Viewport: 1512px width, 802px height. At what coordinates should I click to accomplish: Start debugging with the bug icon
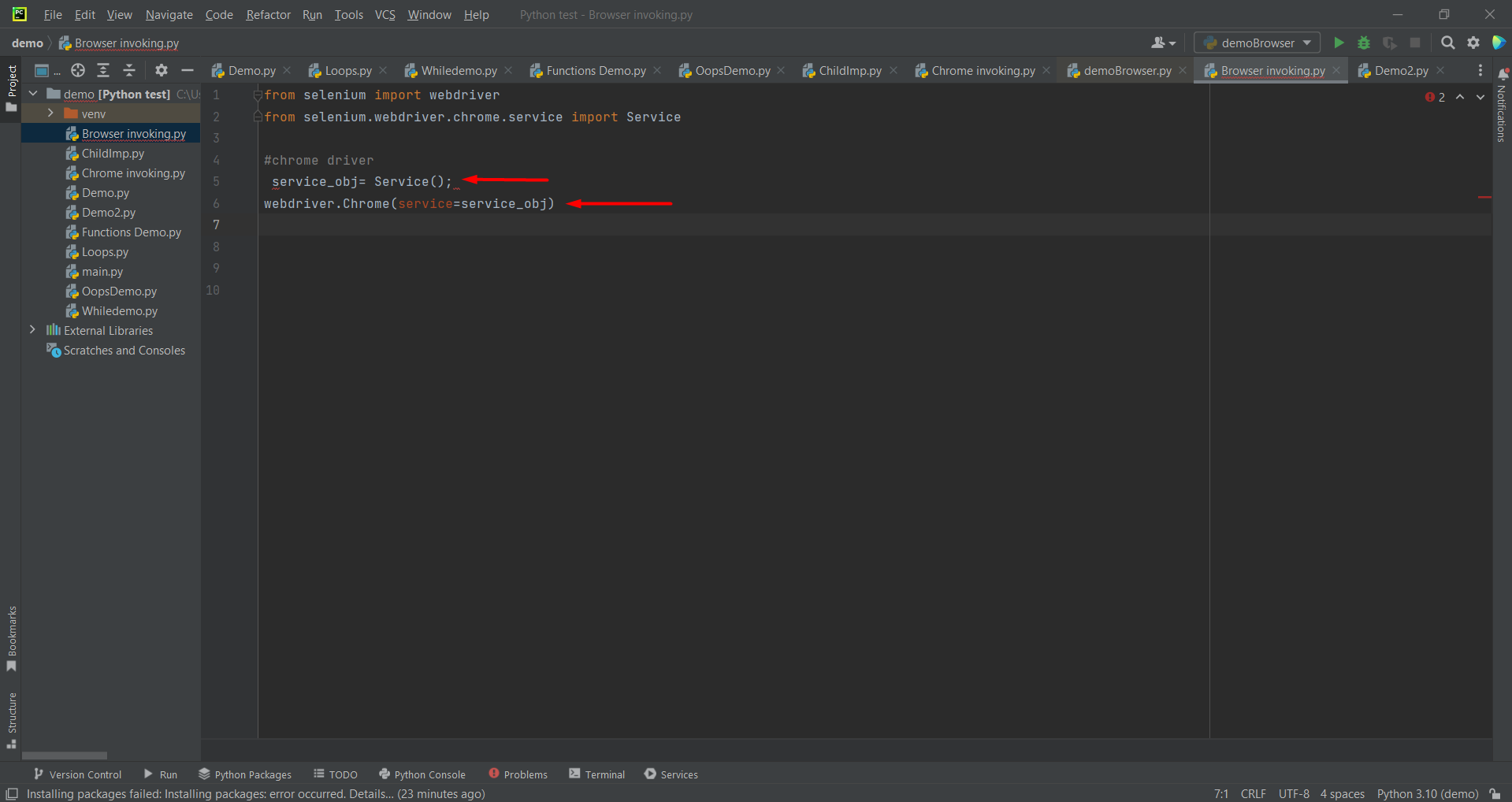click(x=1364, y=43)
